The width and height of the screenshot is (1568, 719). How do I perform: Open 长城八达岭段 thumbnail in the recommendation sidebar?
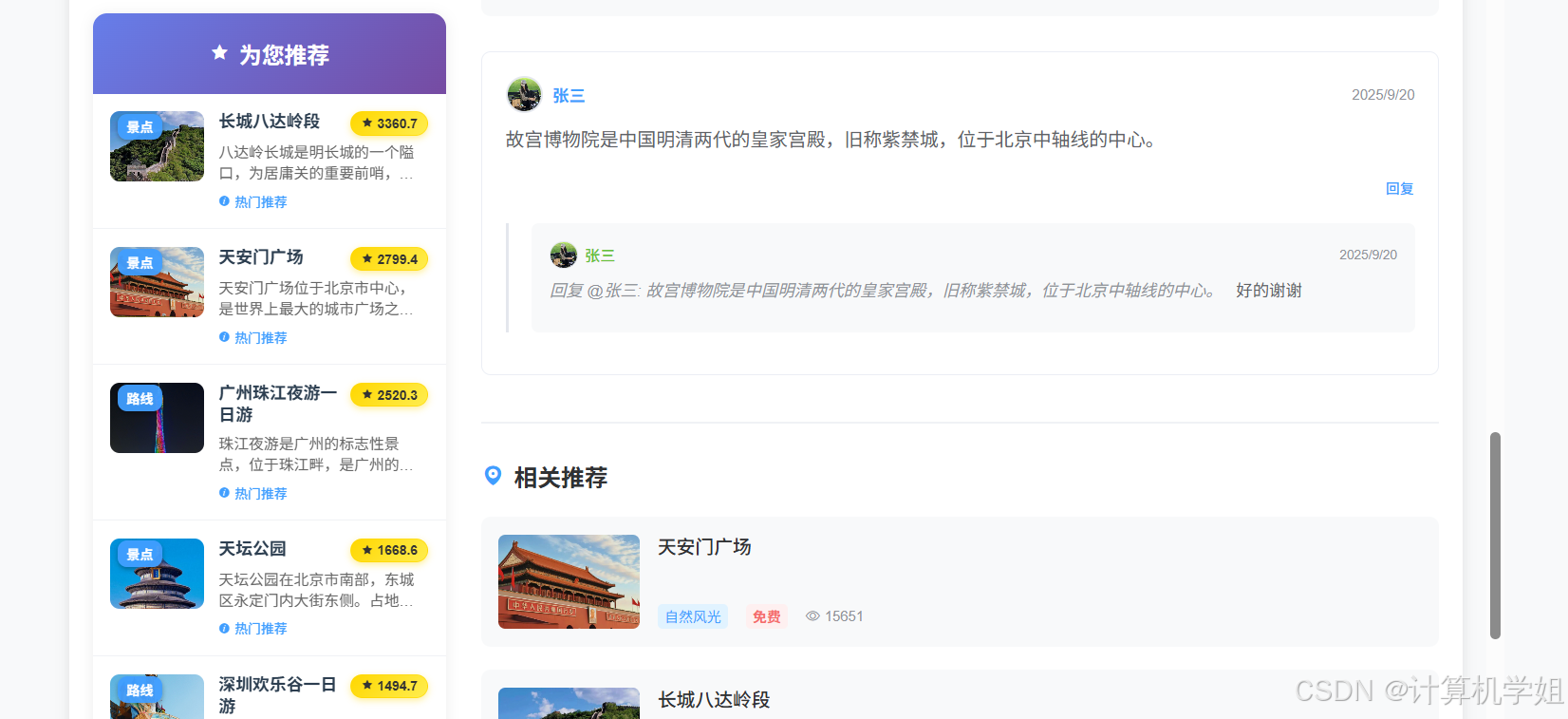(157, 146)
